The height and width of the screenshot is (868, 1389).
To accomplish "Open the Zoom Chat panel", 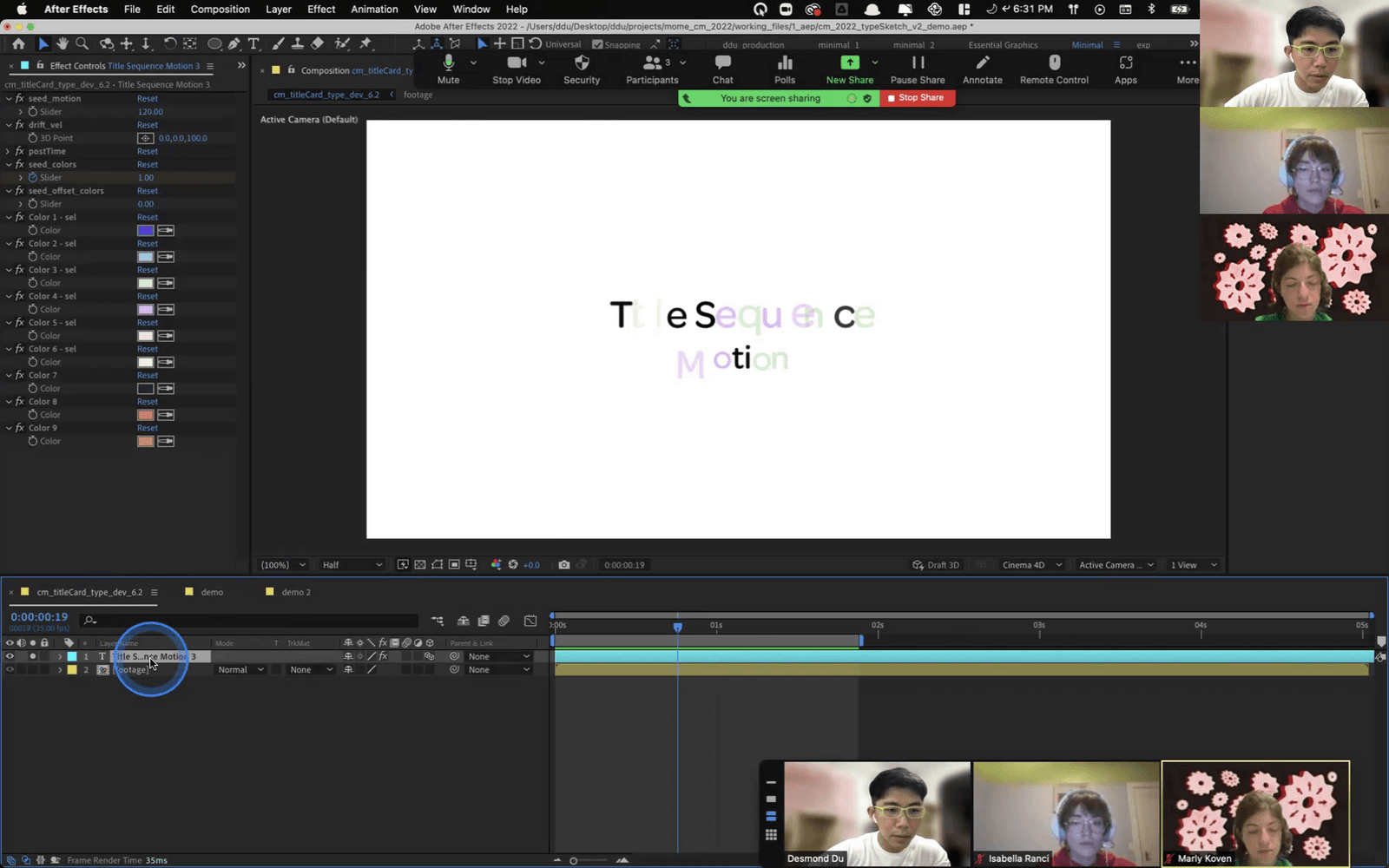I will point(722,70).
